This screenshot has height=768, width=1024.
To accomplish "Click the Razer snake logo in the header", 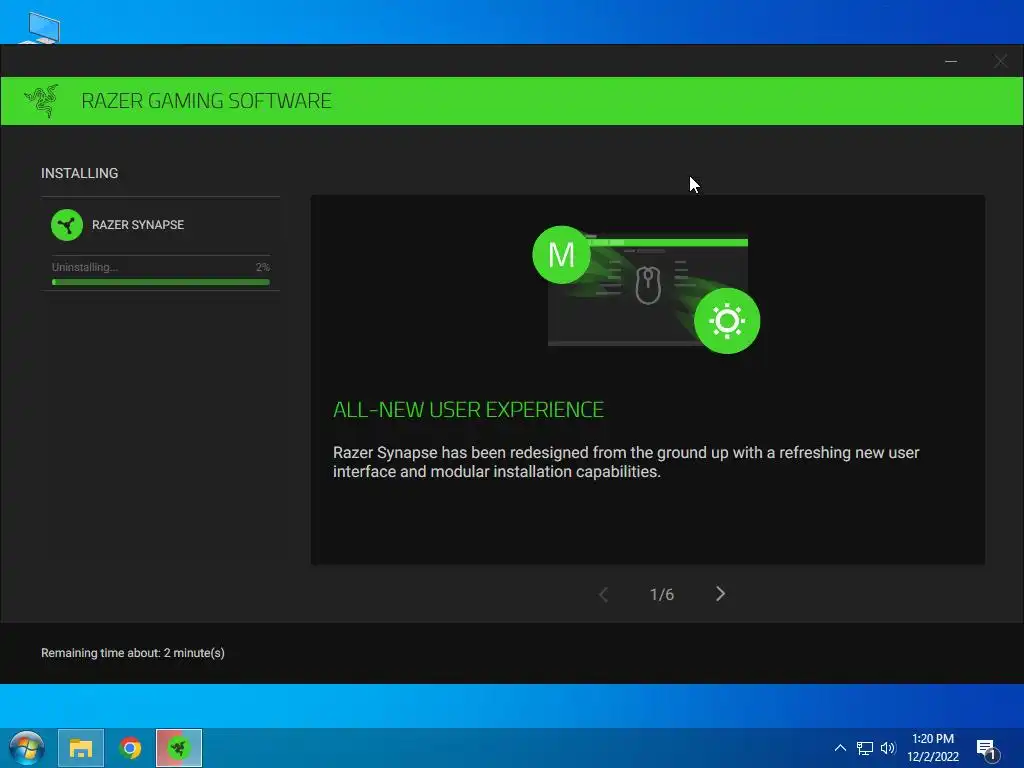I will 42,101.
